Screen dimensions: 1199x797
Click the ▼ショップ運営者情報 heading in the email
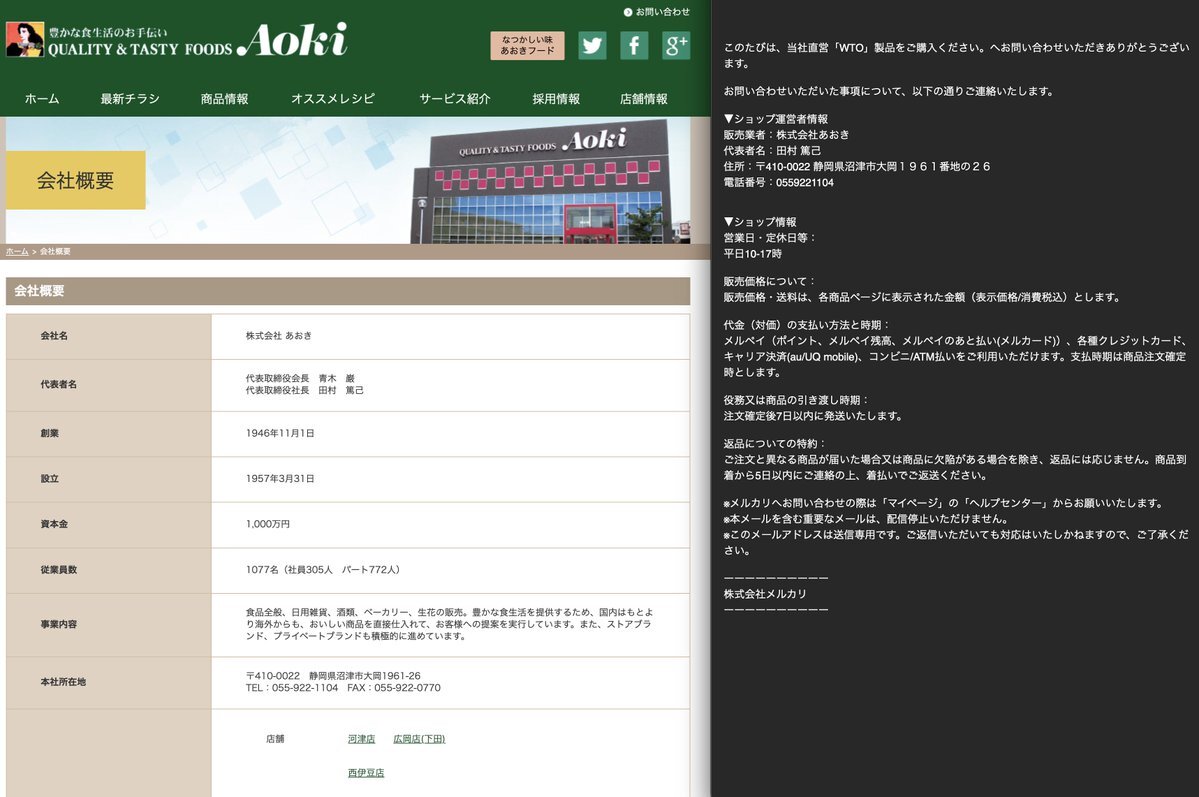pos(775,119)
